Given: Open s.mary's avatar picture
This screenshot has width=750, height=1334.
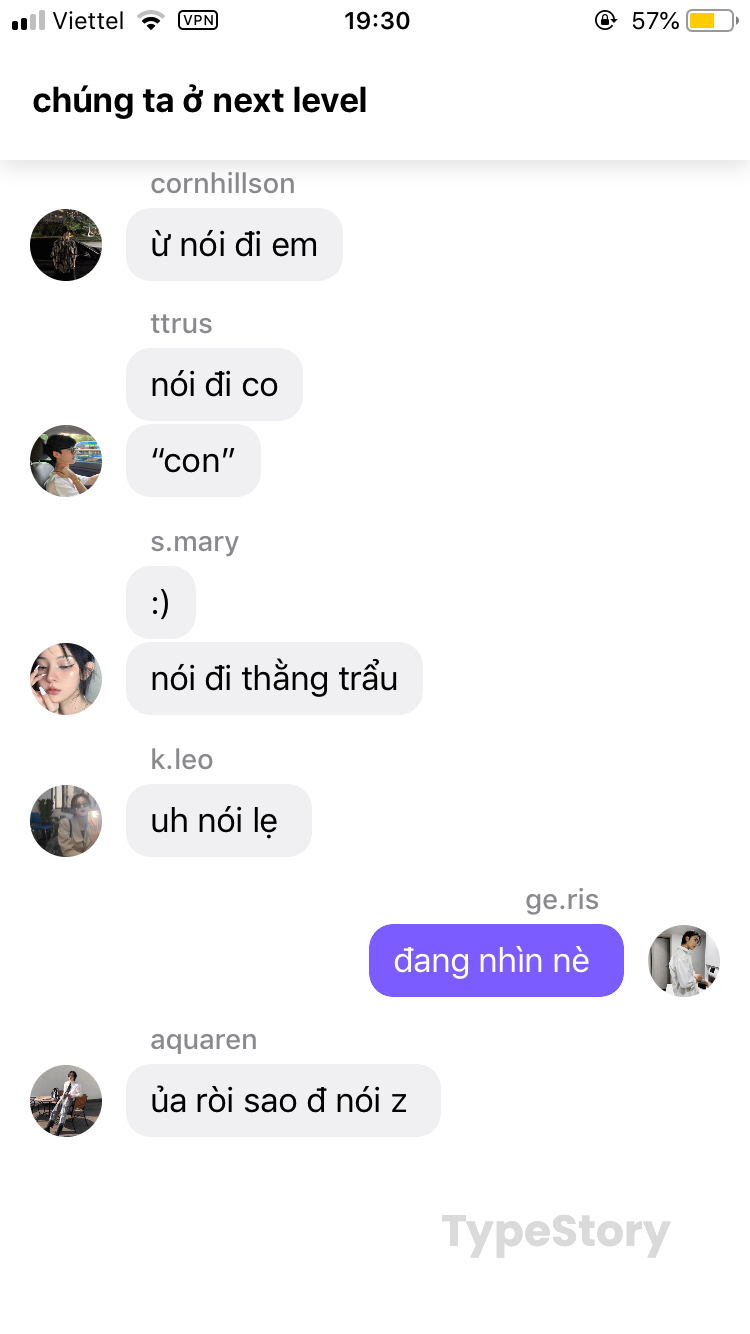Looking at the screenshot, I should tap(66, 679).
